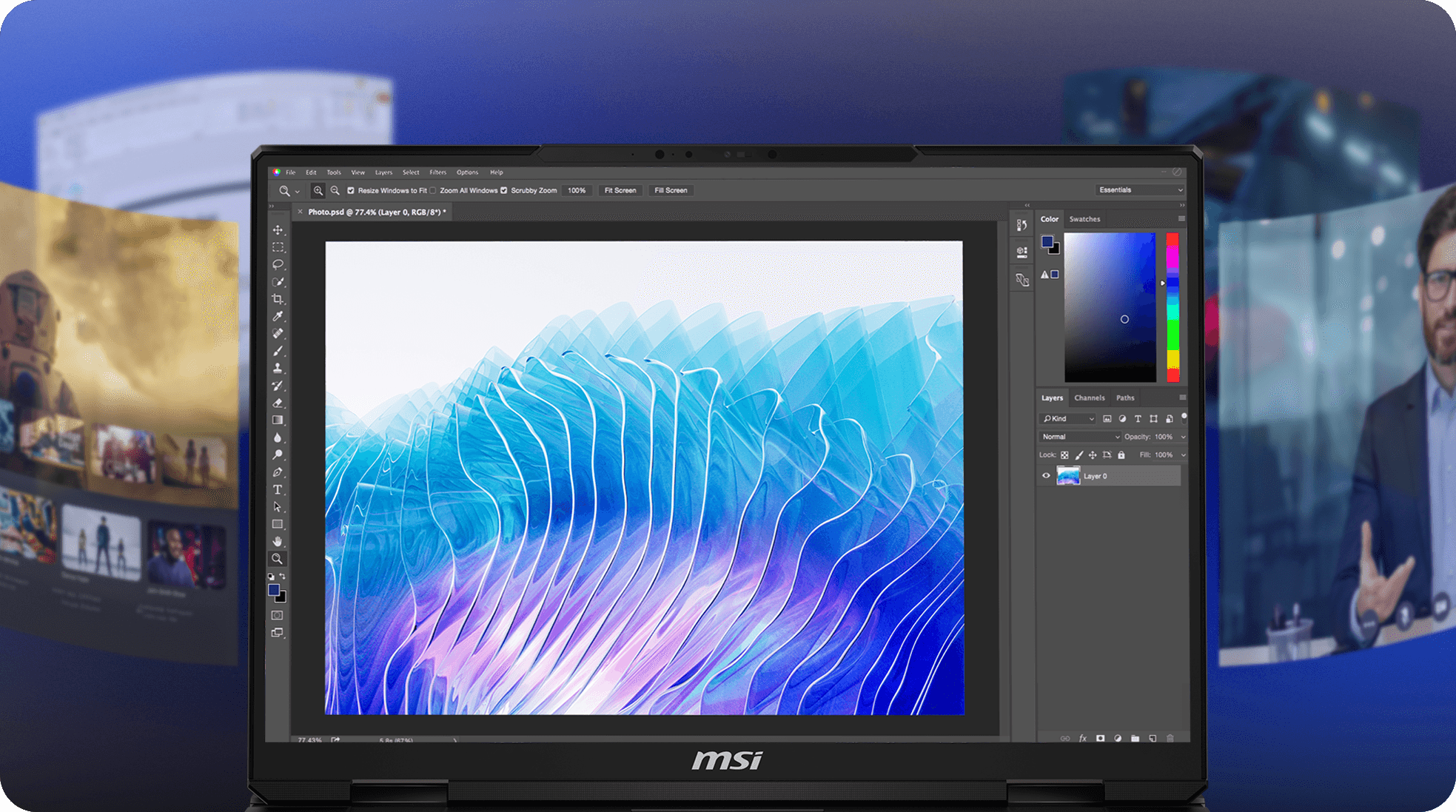The image size is (1456, 812).
Task: Select the Move tool
Action: pos(278,229)
